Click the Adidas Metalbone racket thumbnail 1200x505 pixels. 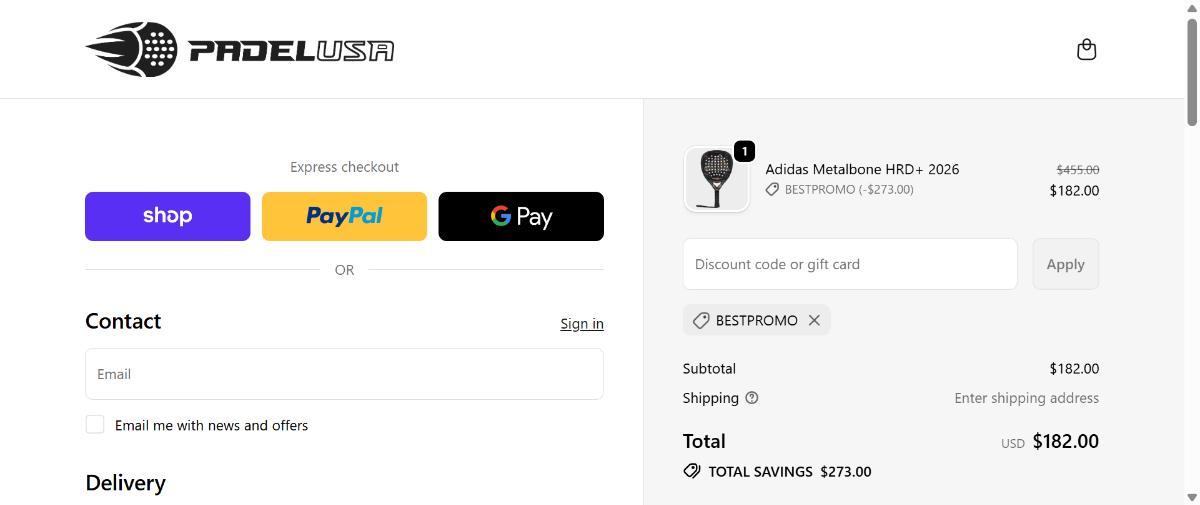click(716, 180)
